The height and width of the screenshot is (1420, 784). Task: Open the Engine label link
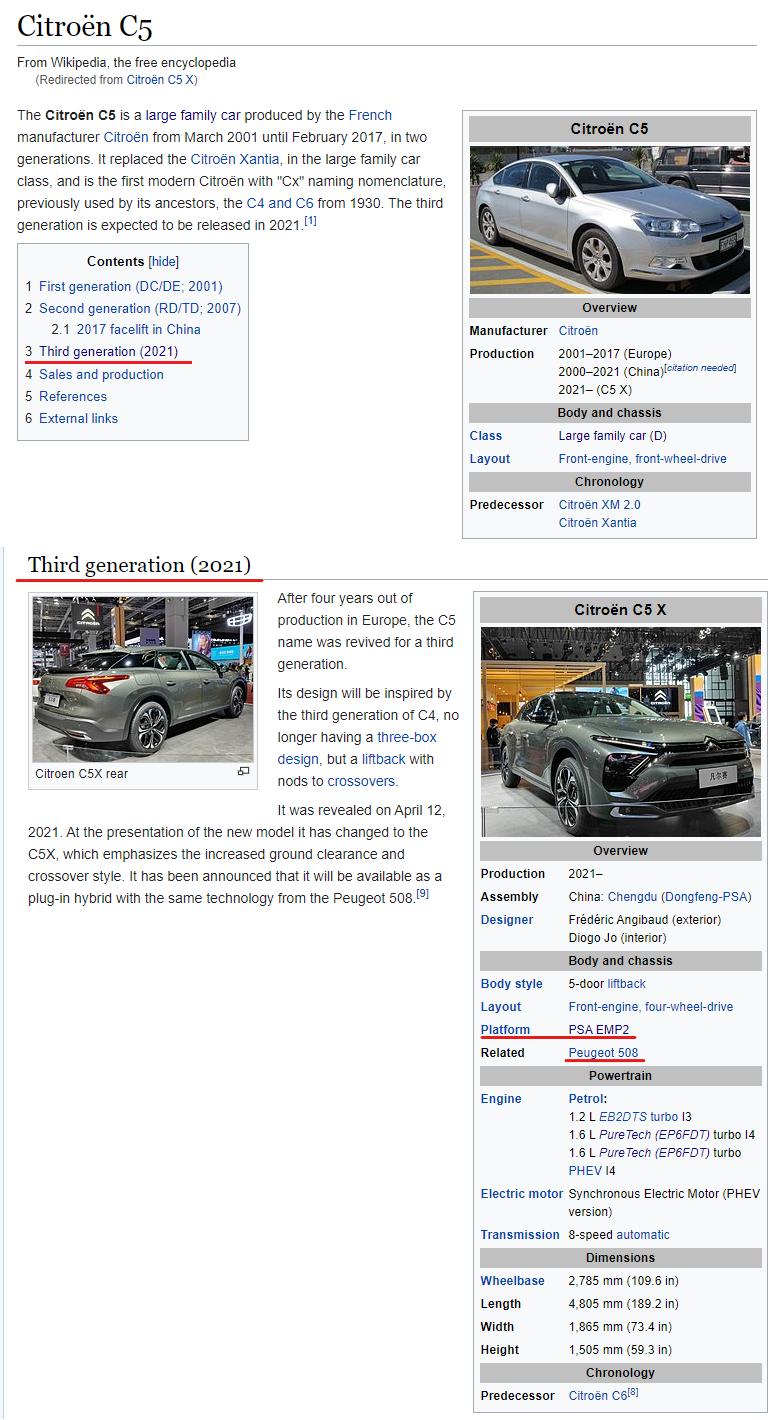point(501,1099)
